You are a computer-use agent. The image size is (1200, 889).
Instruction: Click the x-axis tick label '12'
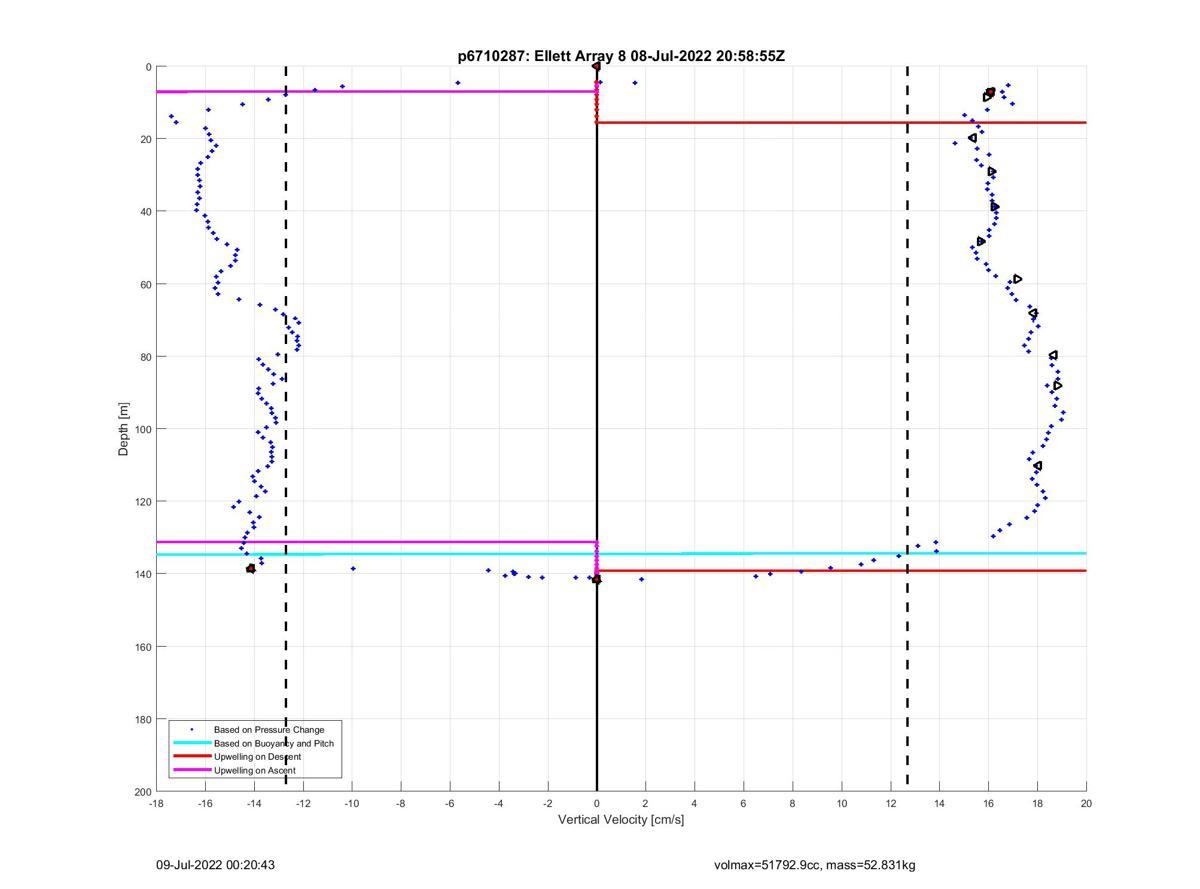tap(890, 803)
